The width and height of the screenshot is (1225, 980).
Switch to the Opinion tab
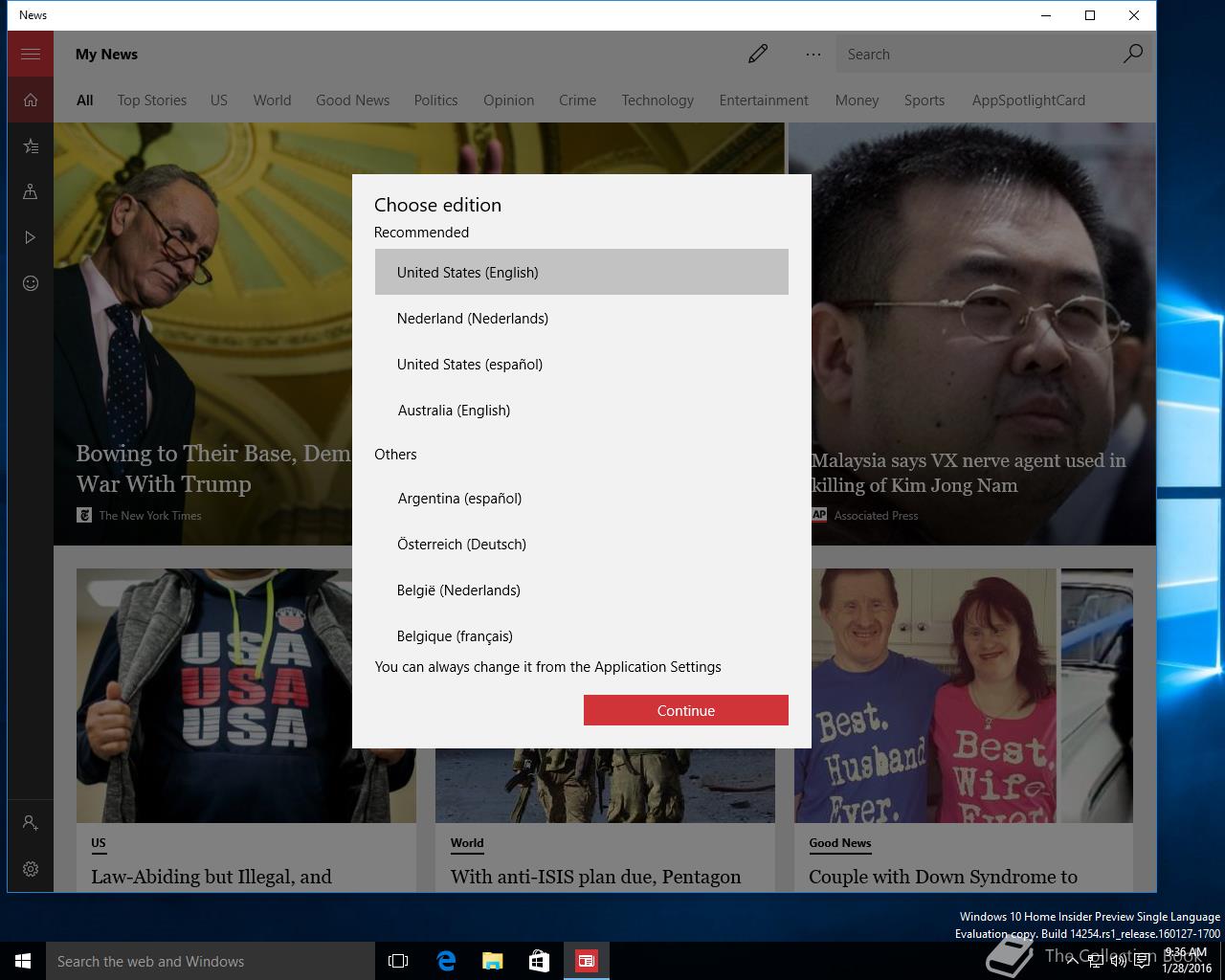[x=509, y=100]
